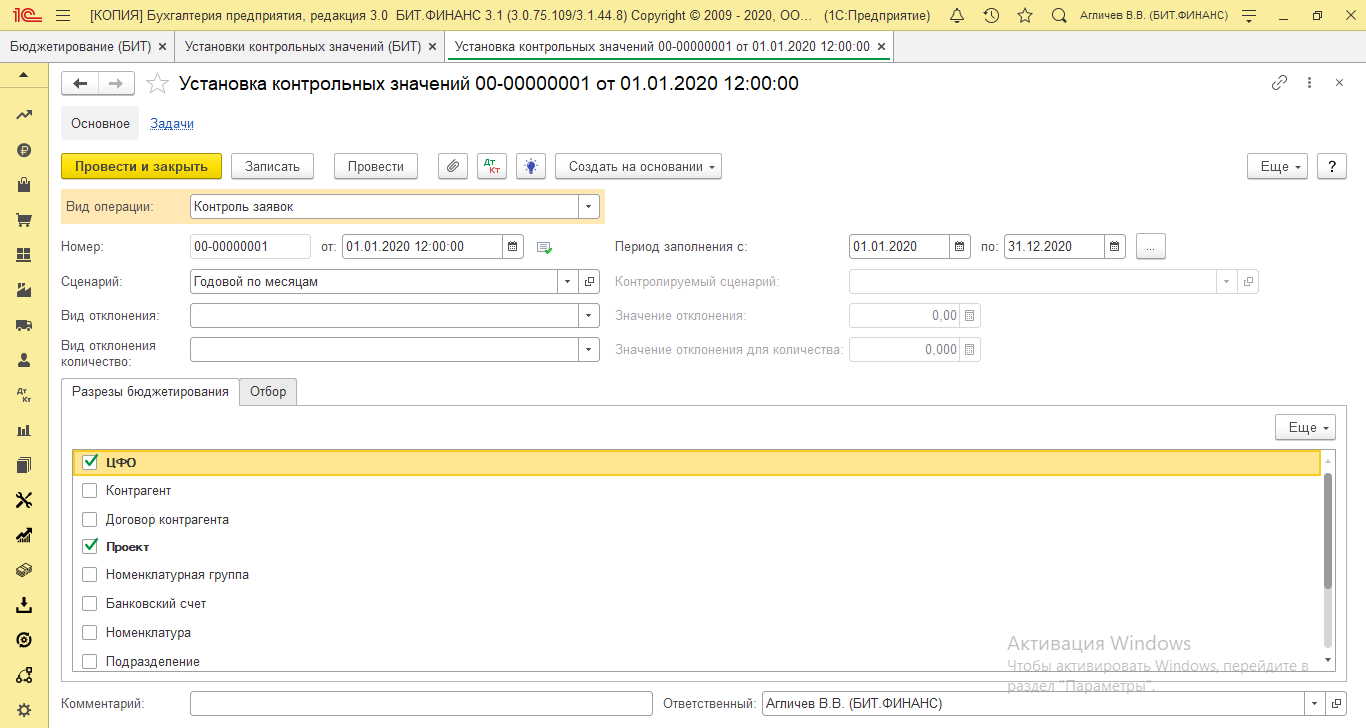Expand the Создать на основании menu
This screenshot has width=1366, height=728.
(638, 167)
